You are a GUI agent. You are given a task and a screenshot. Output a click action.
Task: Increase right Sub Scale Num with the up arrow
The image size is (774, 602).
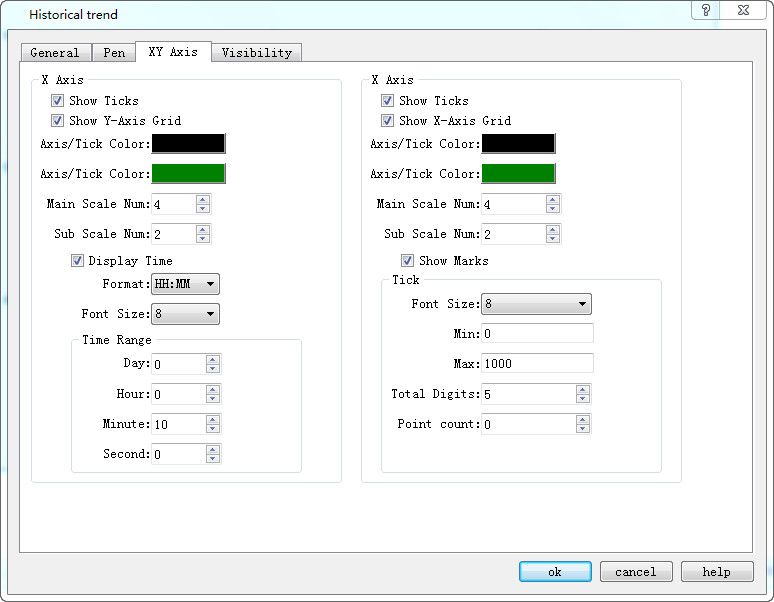[x=553, y=229]
